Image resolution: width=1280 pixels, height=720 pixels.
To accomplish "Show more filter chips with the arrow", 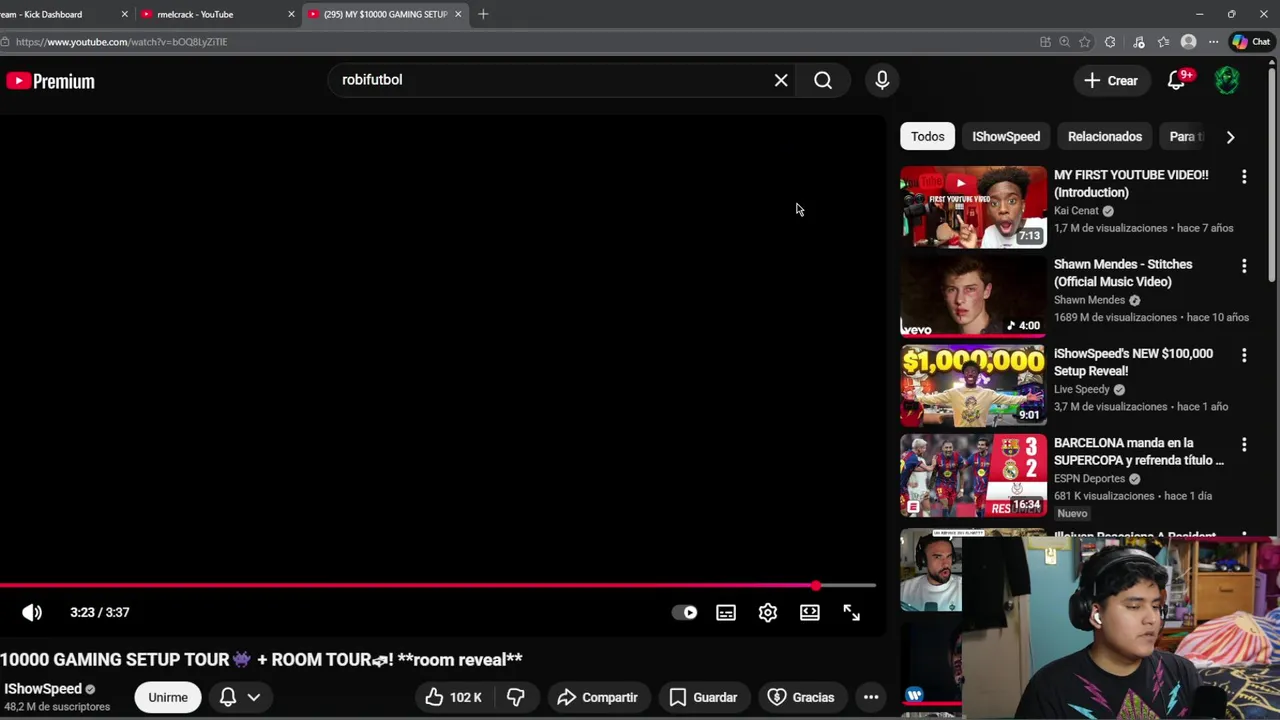I will [1230, 136].
